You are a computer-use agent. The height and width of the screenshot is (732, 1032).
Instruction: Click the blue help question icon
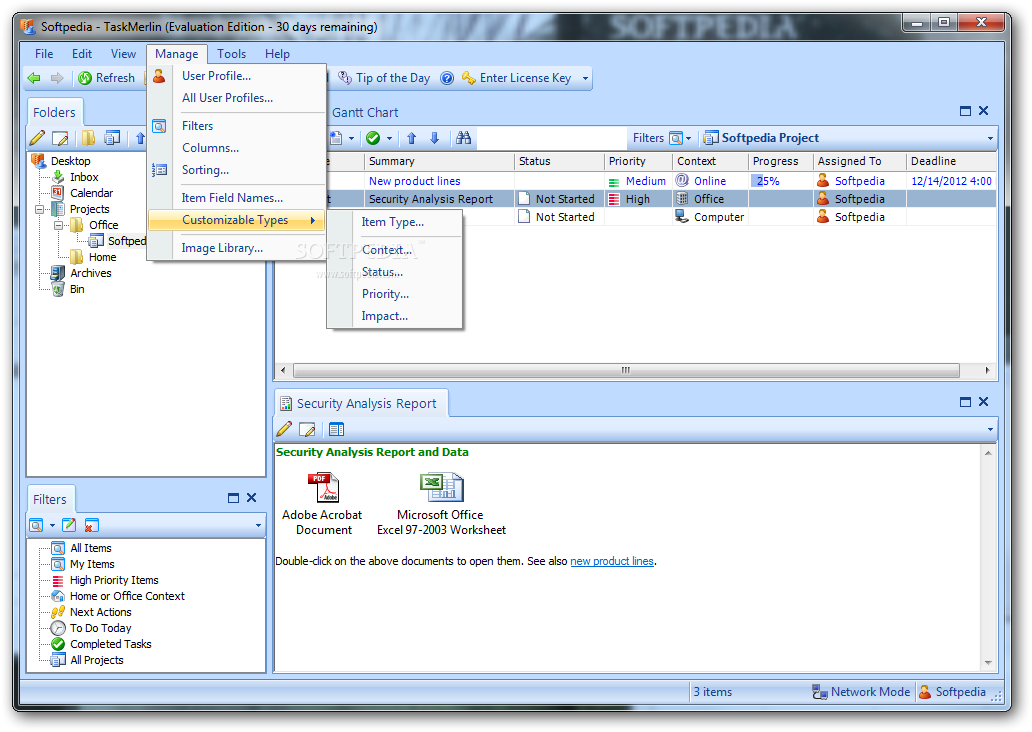[447, 78]
